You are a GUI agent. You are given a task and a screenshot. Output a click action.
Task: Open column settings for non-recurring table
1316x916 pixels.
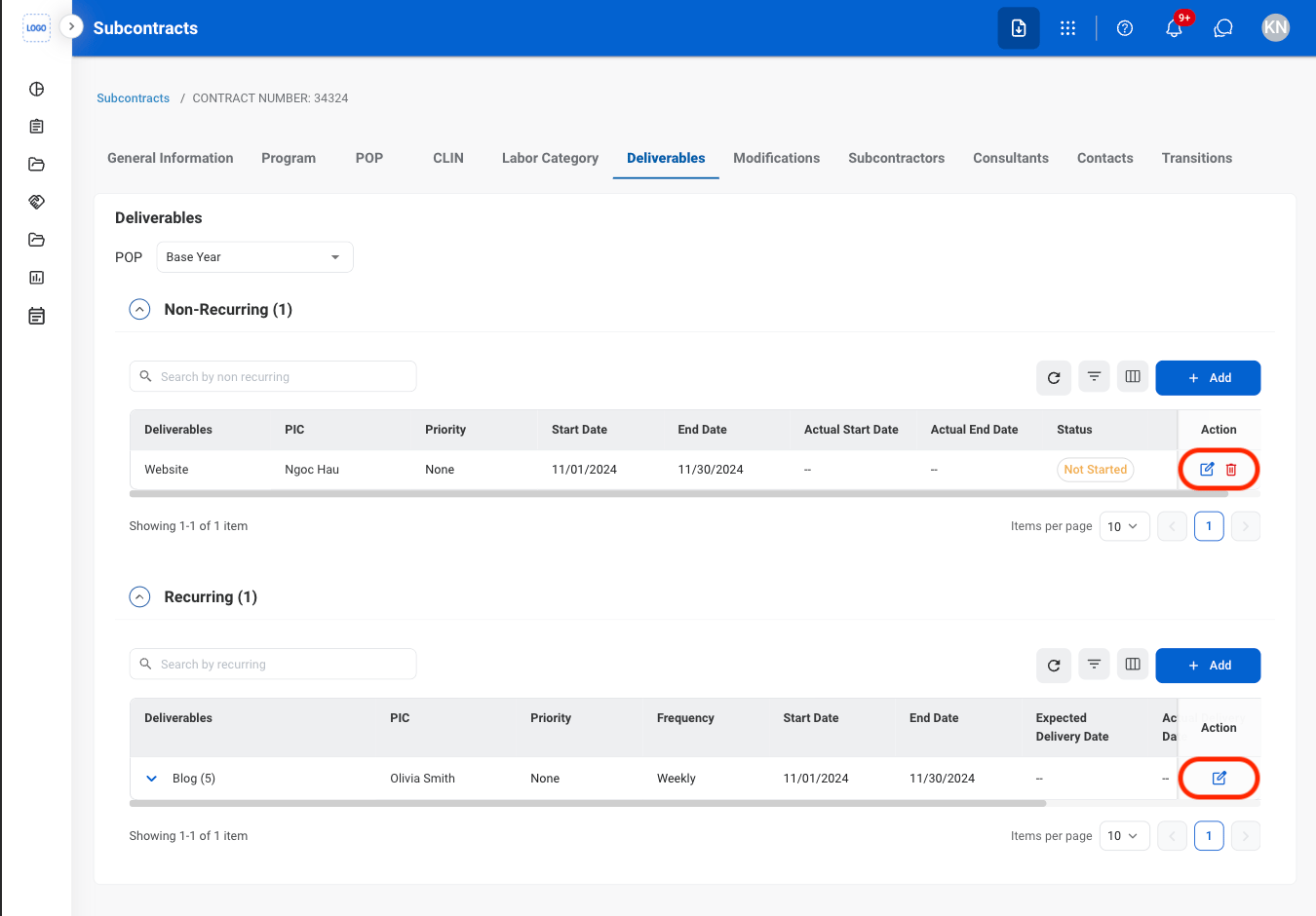[1133, 377]
